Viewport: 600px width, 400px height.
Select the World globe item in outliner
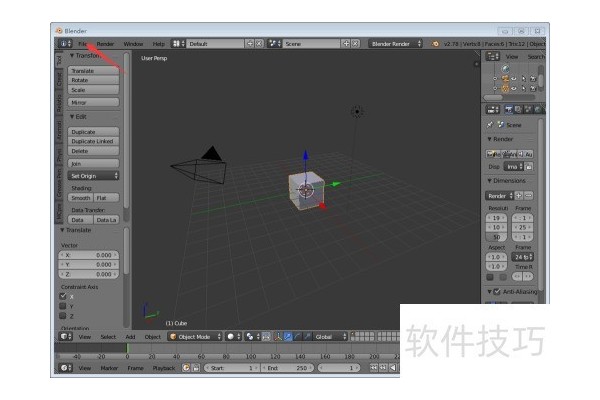(505, 69)
